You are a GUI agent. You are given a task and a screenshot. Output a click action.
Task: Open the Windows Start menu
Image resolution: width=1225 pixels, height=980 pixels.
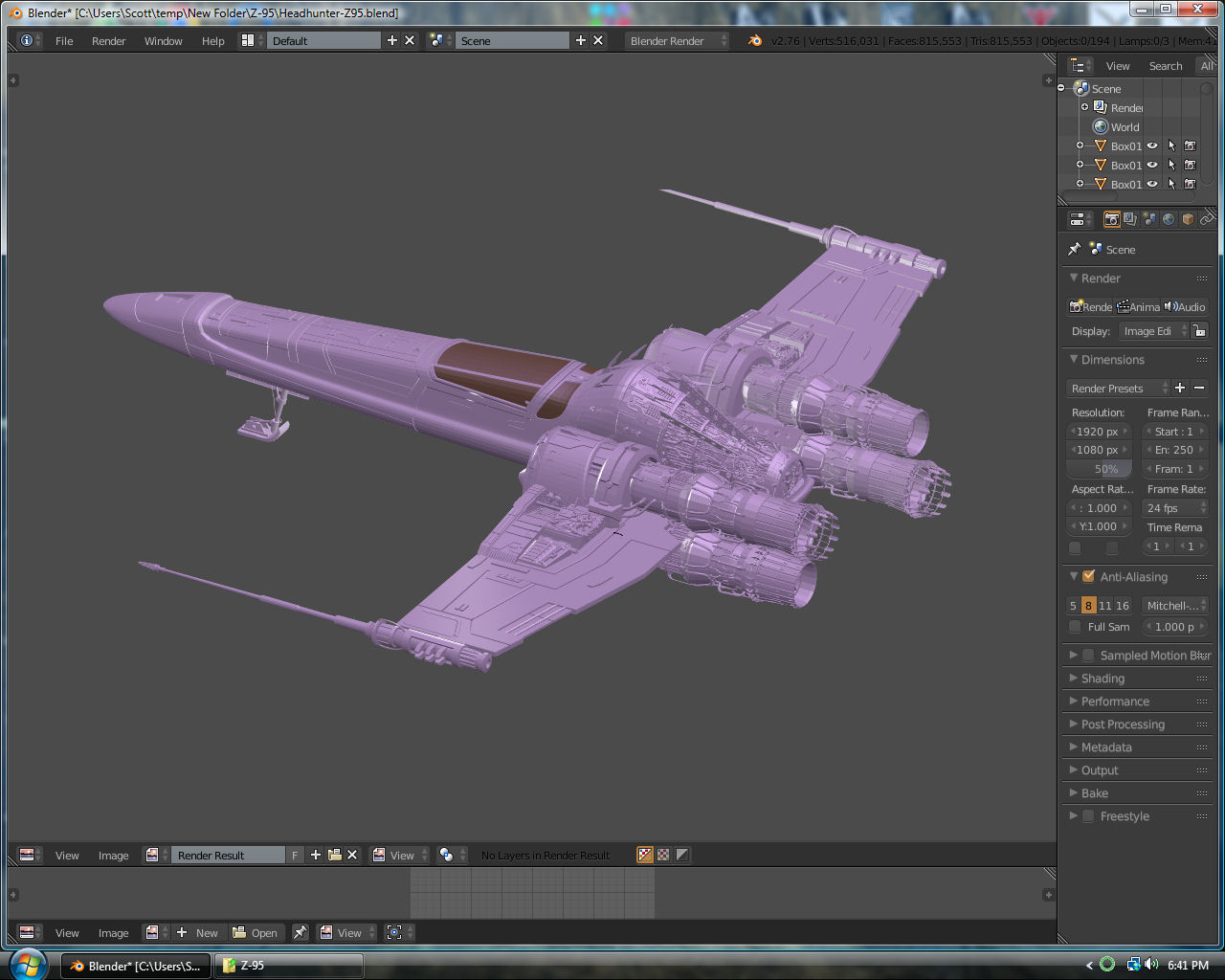pos(28,963)
